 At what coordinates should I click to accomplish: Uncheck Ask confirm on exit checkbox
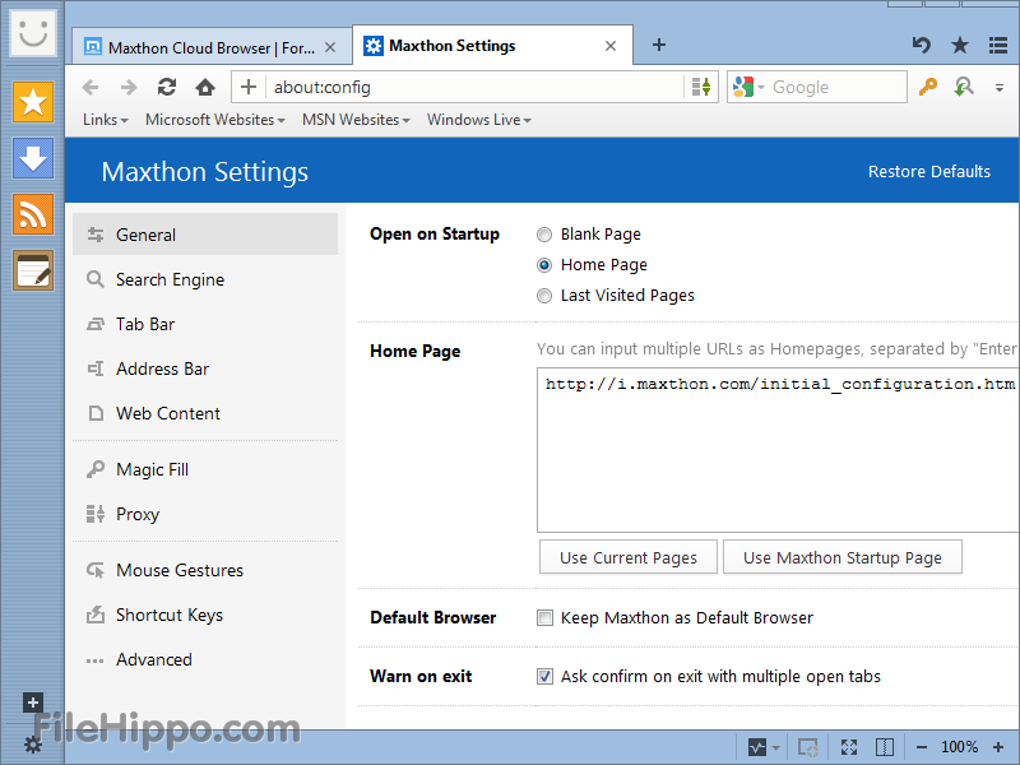coord(544,677)
